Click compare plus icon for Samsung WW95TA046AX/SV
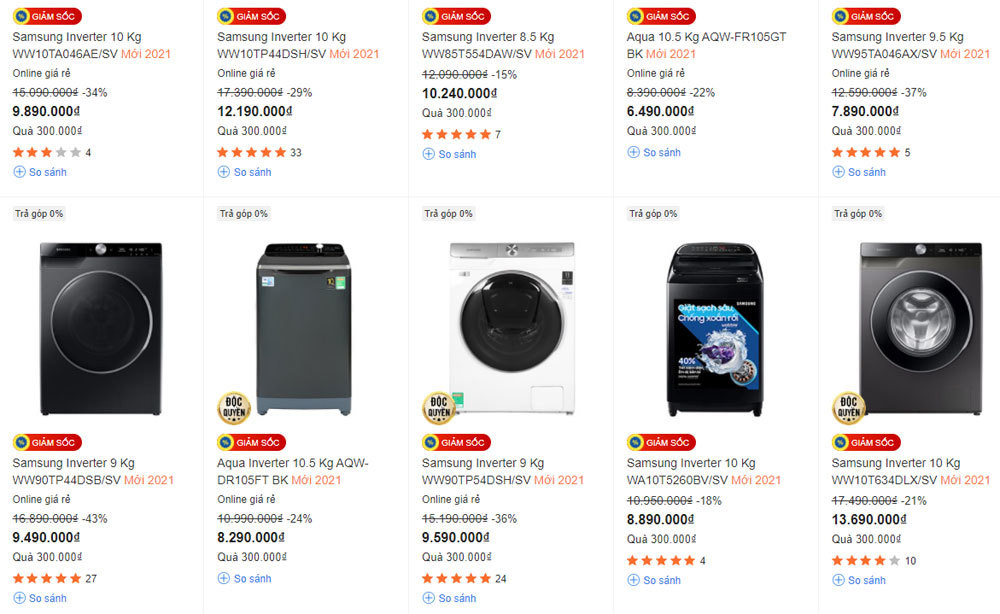 [838, 172]
